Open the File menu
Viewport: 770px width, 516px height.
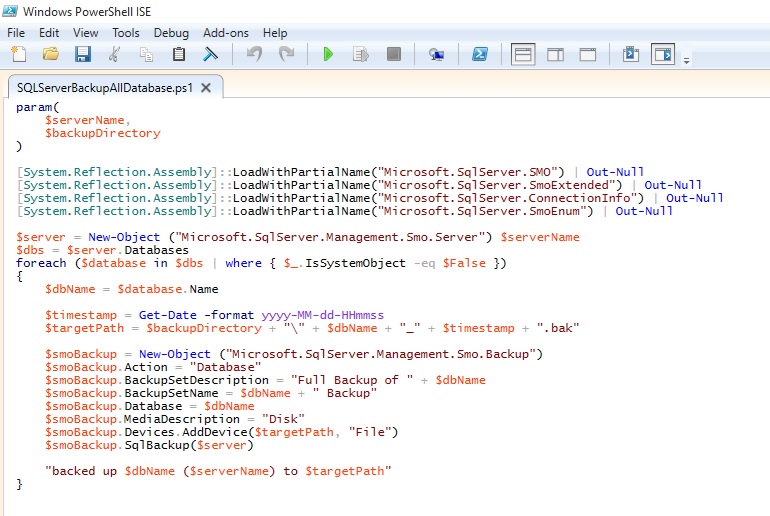(x=16, y=33)
